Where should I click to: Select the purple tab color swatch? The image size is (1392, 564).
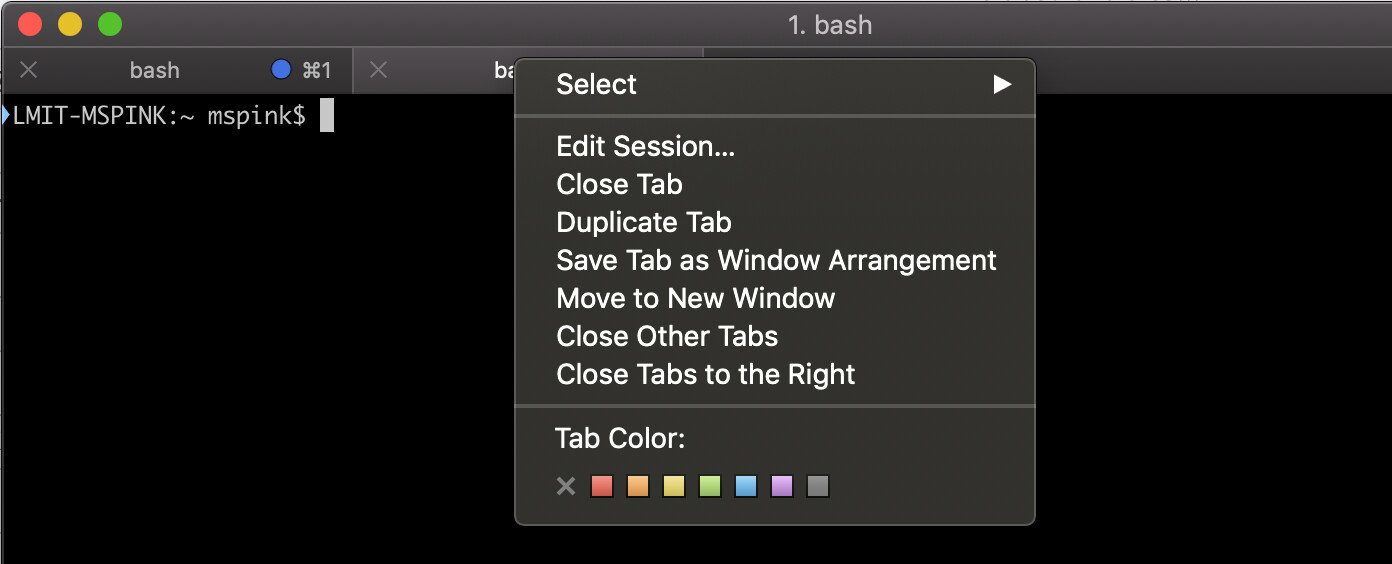(782, 487)
